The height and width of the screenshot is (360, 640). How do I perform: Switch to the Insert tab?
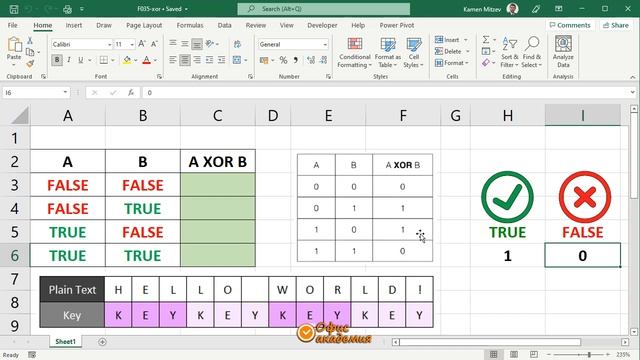pos(73,25)
